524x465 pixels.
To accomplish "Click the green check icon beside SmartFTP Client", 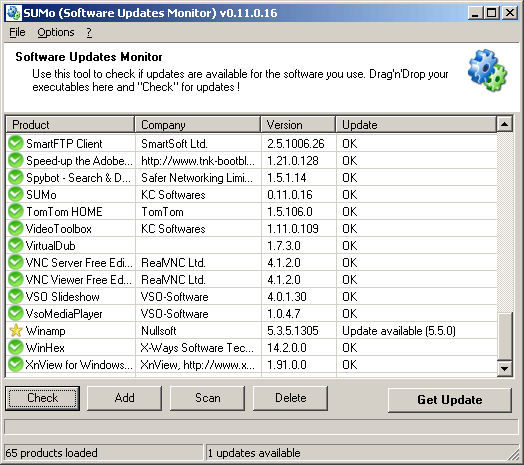I will click(15, 143).
